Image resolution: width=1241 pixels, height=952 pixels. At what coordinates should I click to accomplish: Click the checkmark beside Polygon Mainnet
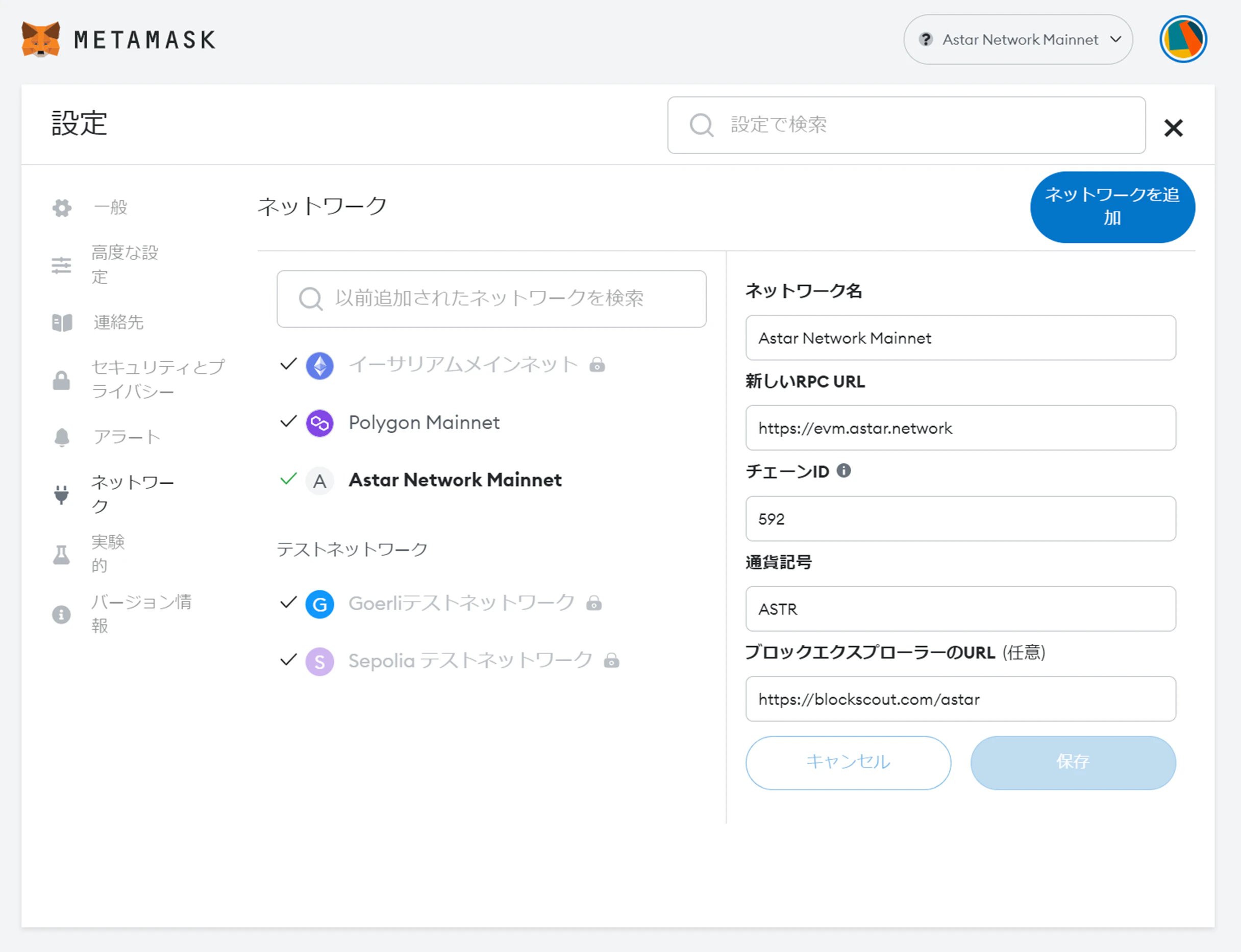tap(288, 421)
